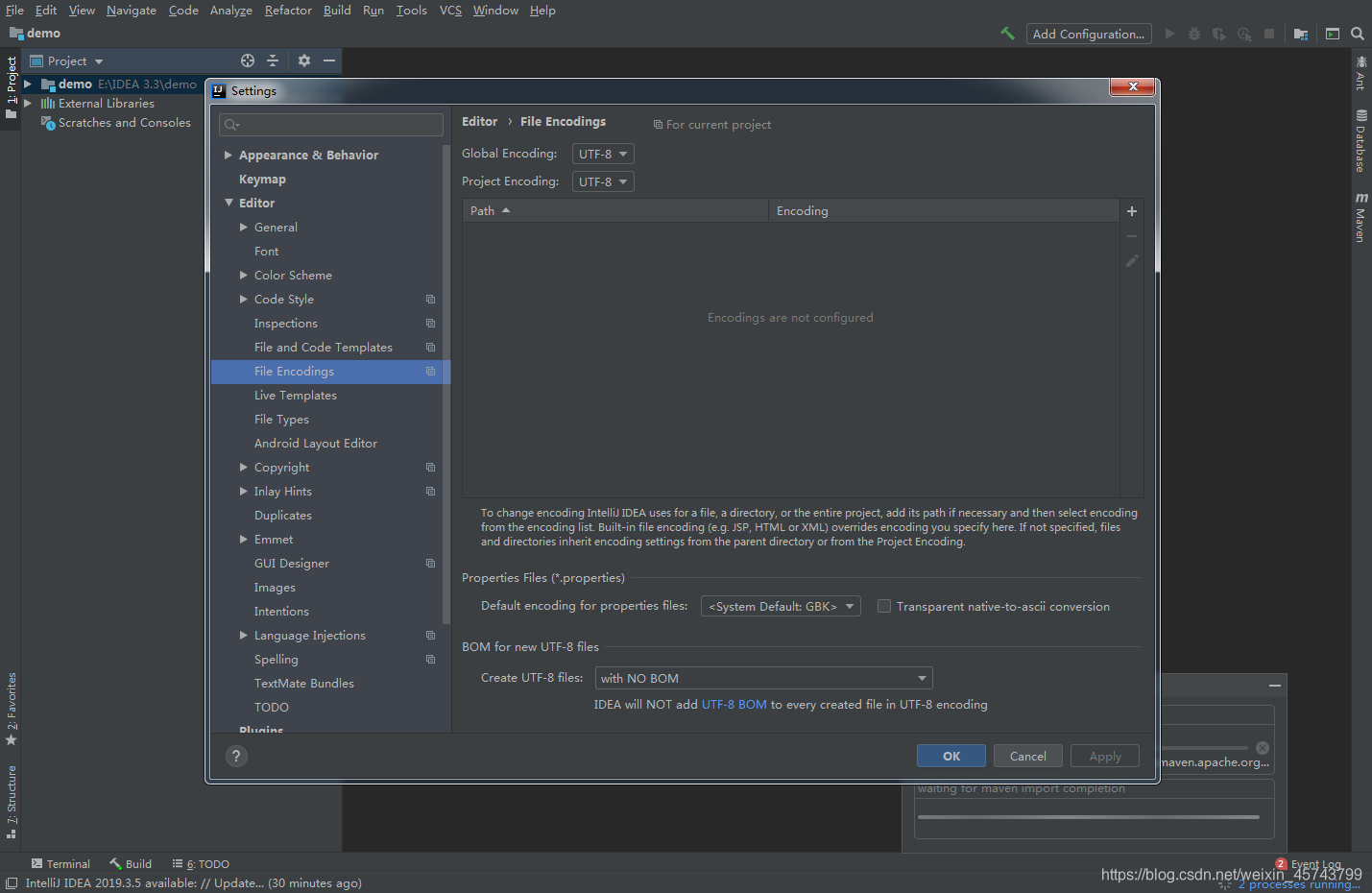
Task: Select Scratches and Consoles in Project tree
Action: pyautogui.click(x=124, y=122)
